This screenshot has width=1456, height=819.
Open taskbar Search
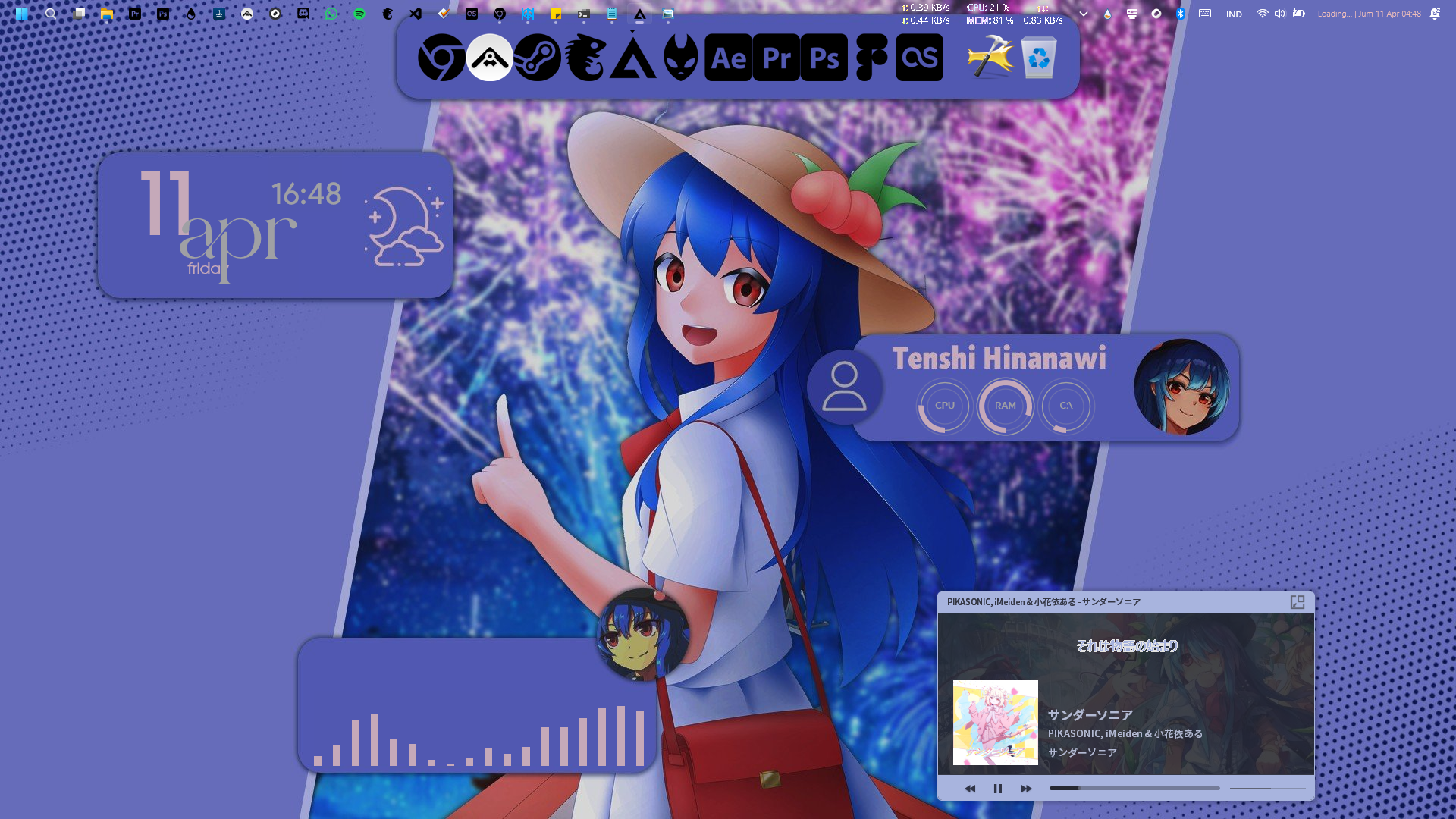point(51,14)
